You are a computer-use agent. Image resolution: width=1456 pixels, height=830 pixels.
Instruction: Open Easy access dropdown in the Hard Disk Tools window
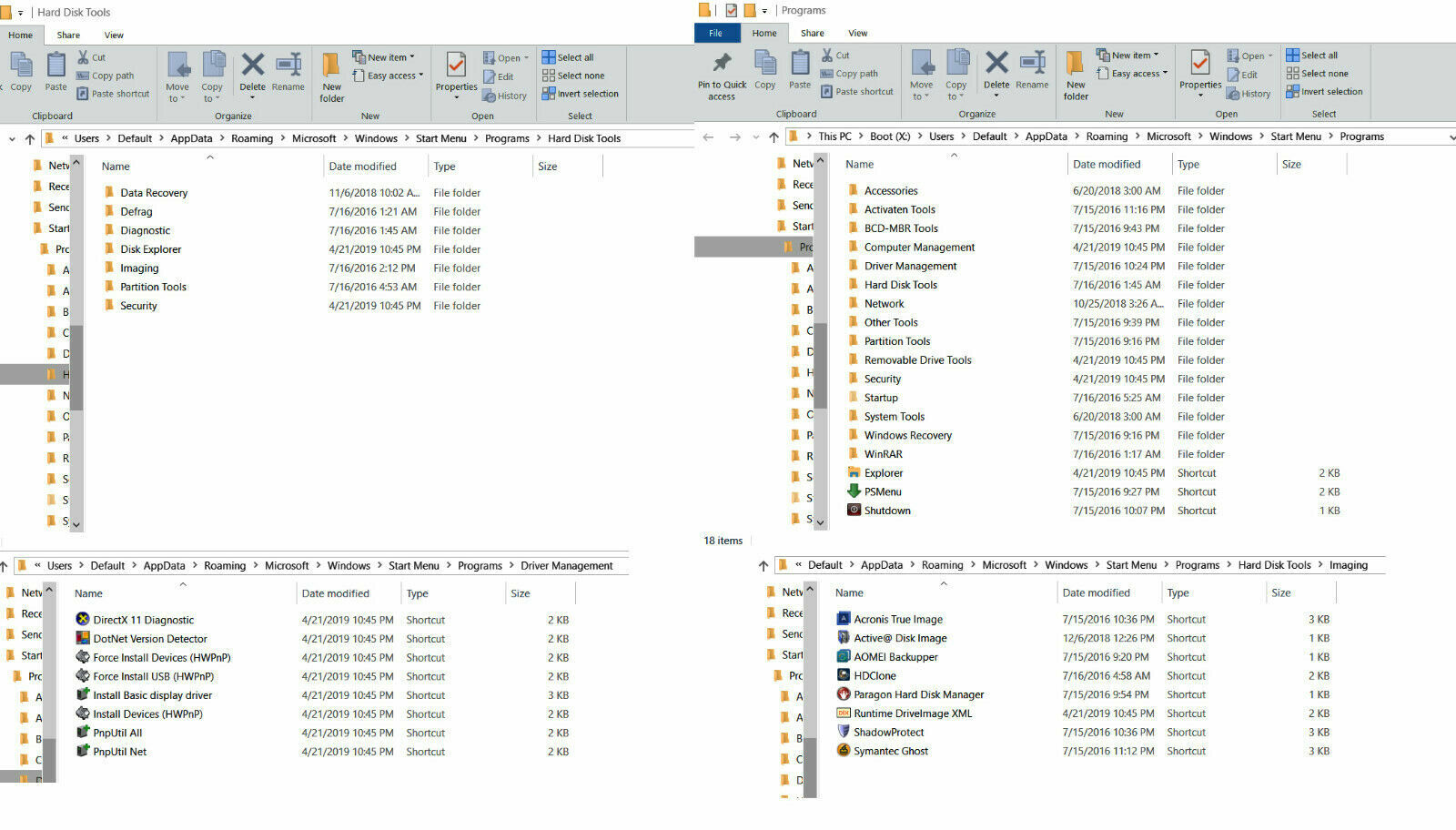[x=388, y=76]
